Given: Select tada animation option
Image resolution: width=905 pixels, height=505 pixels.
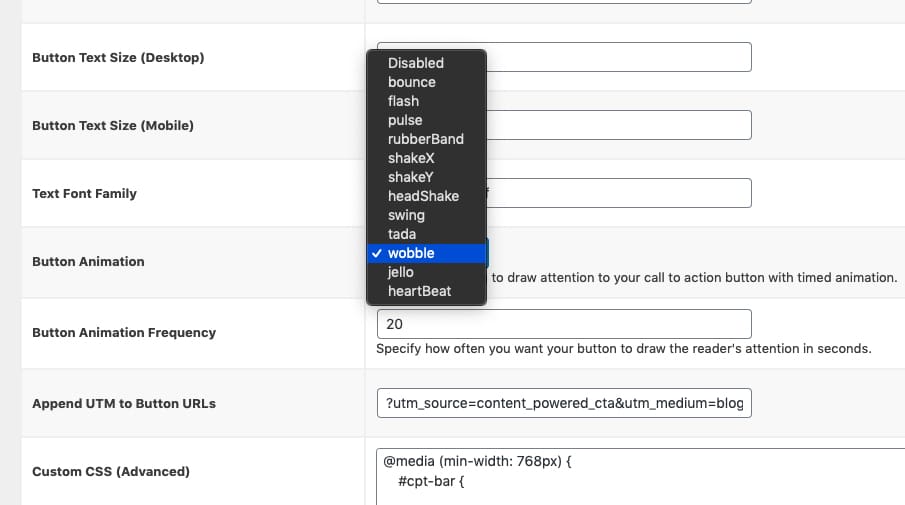Looking at the screenshot, I should [x=427, y=234].
